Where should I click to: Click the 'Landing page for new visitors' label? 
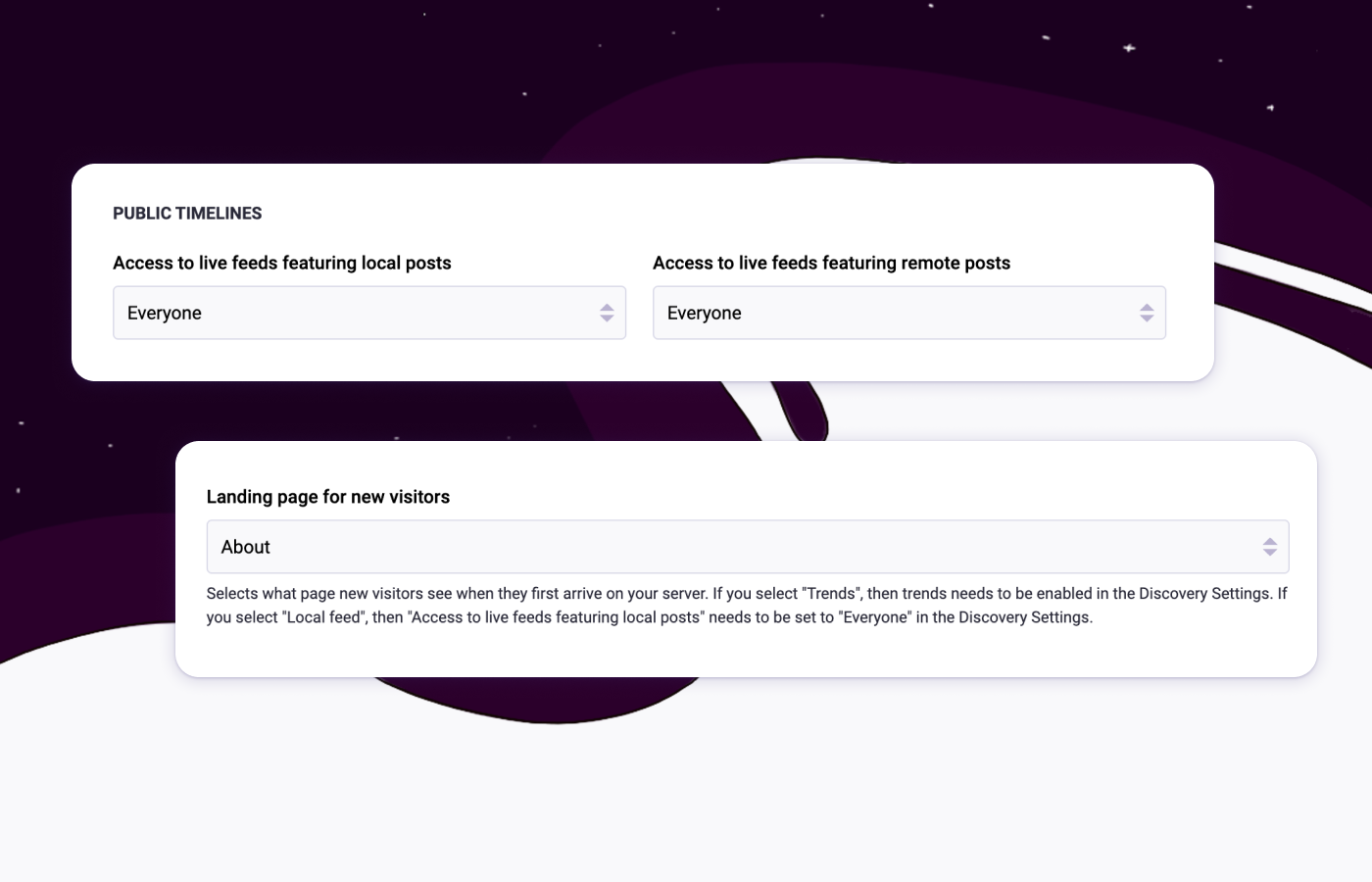[328, 497]
